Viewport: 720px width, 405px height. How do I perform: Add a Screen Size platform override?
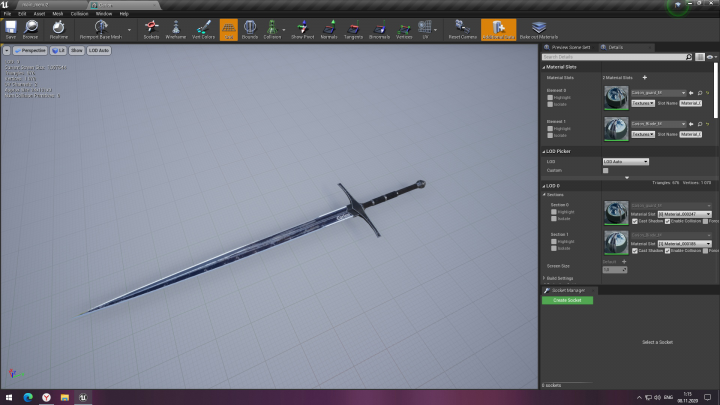pyautogui.click(x=624, y=262)
